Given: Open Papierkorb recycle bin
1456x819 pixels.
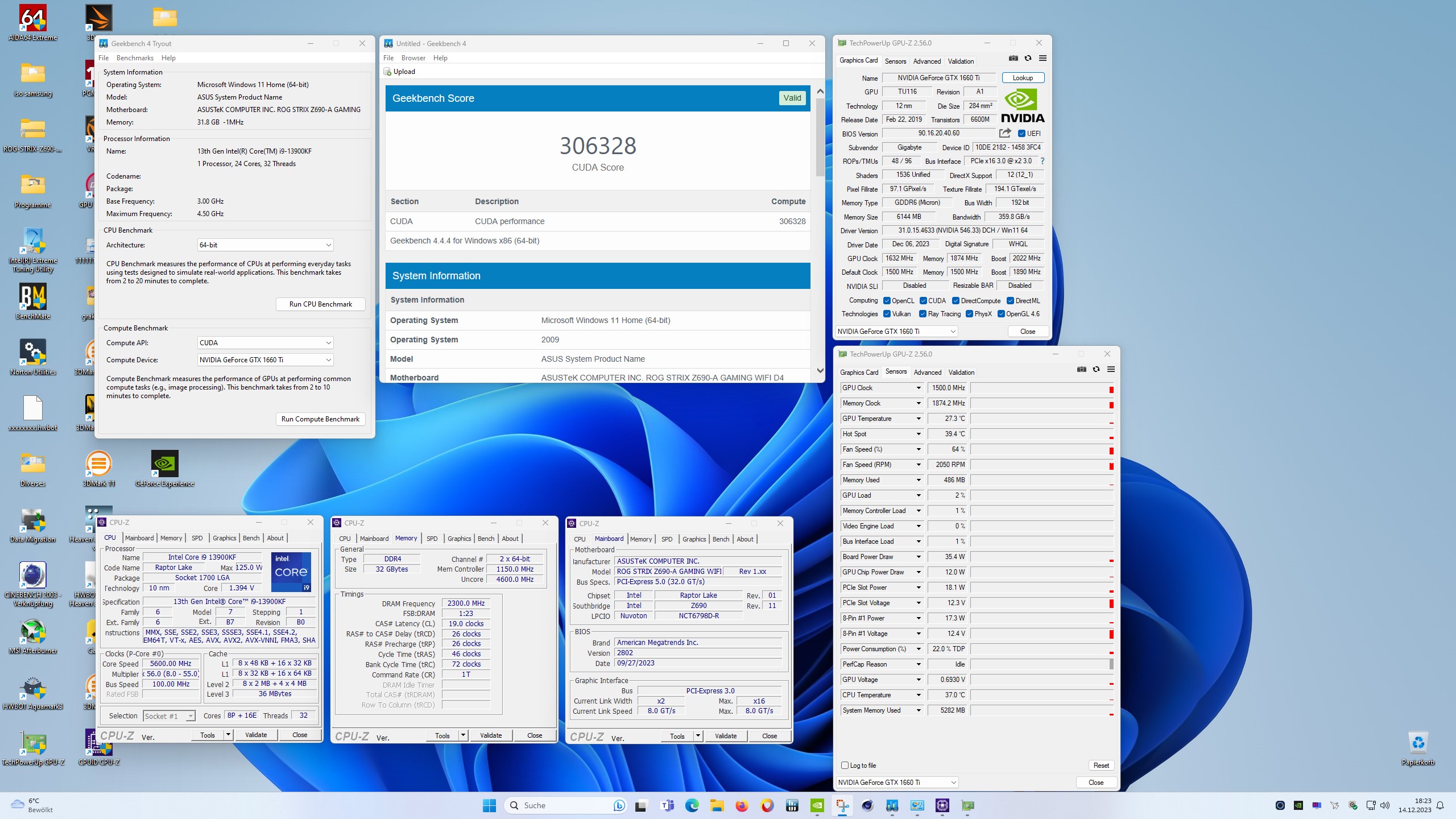Looking at the screenshot, I should pos(1418,747).
